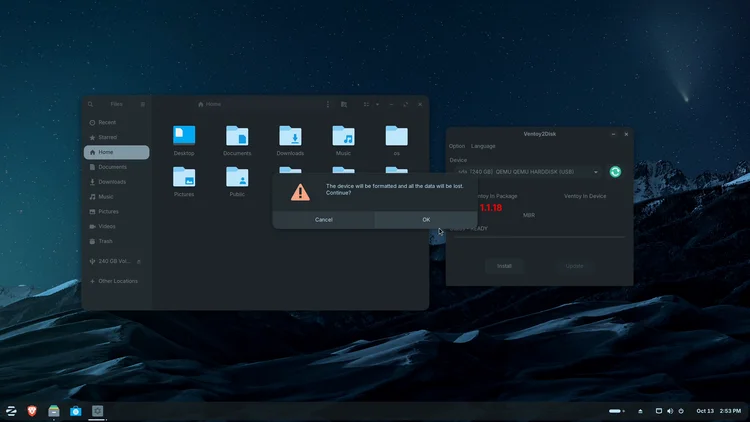
Task: Confirm formatting by clicking OK
Action: point(426,220)
